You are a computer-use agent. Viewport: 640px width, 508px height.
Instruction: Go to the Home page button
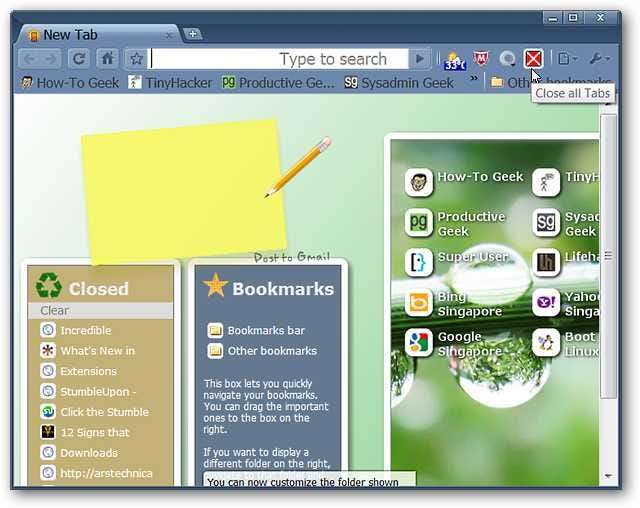click(x=107, y=59)
